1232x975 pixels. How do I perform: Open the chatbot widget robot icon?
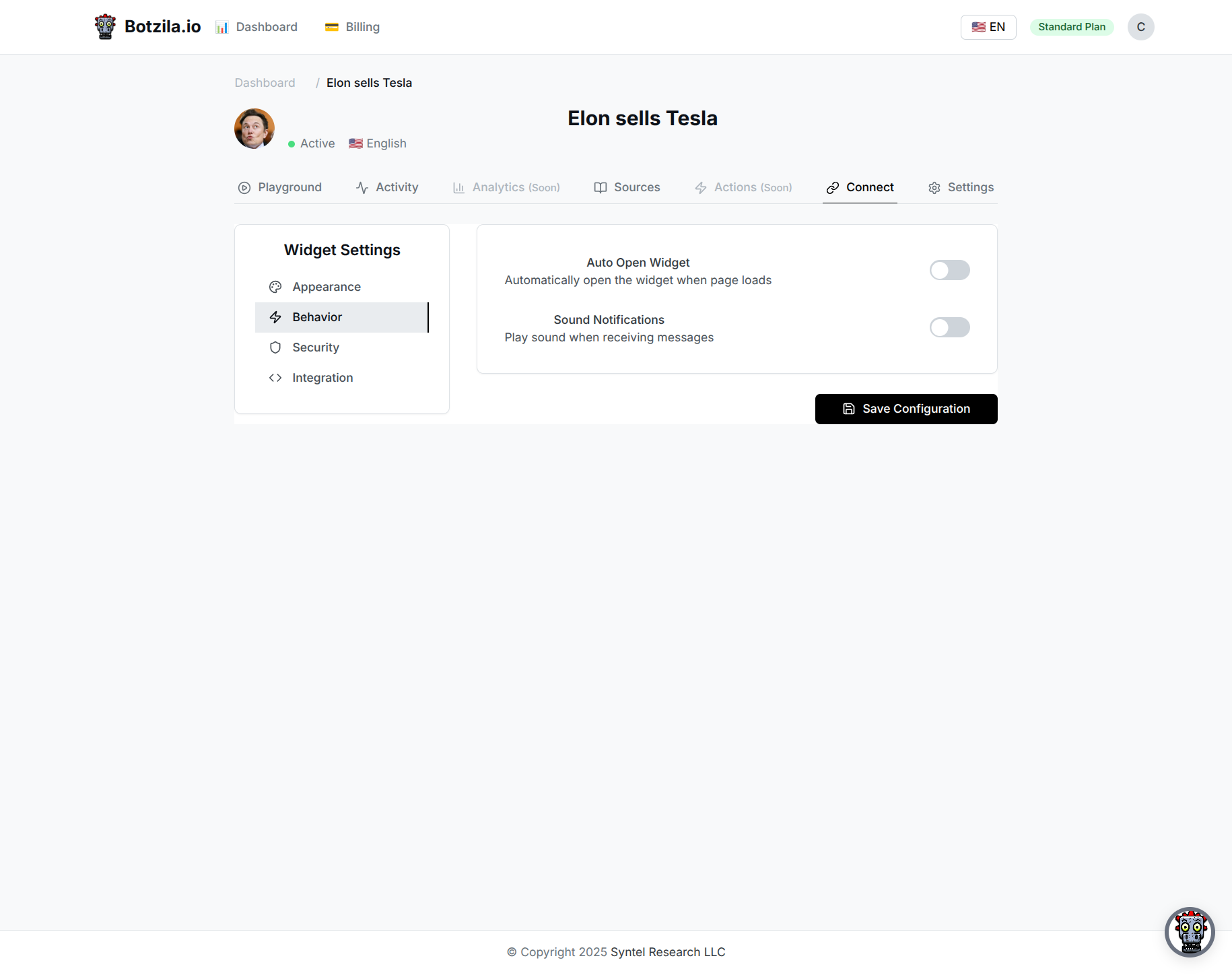coord(1190,932)
